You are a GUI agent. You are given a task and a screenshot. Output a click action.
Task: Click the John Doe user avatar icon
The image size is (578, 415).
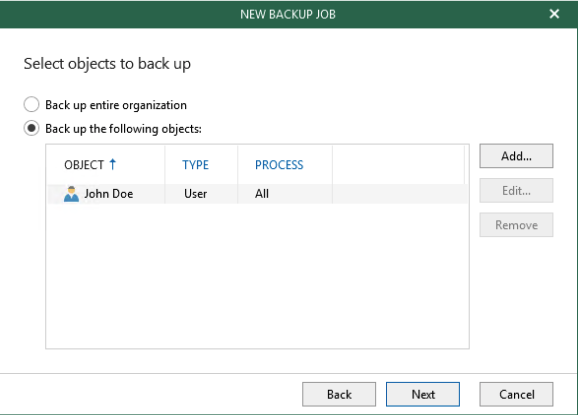pyautogui.click(x=71, y=194)
